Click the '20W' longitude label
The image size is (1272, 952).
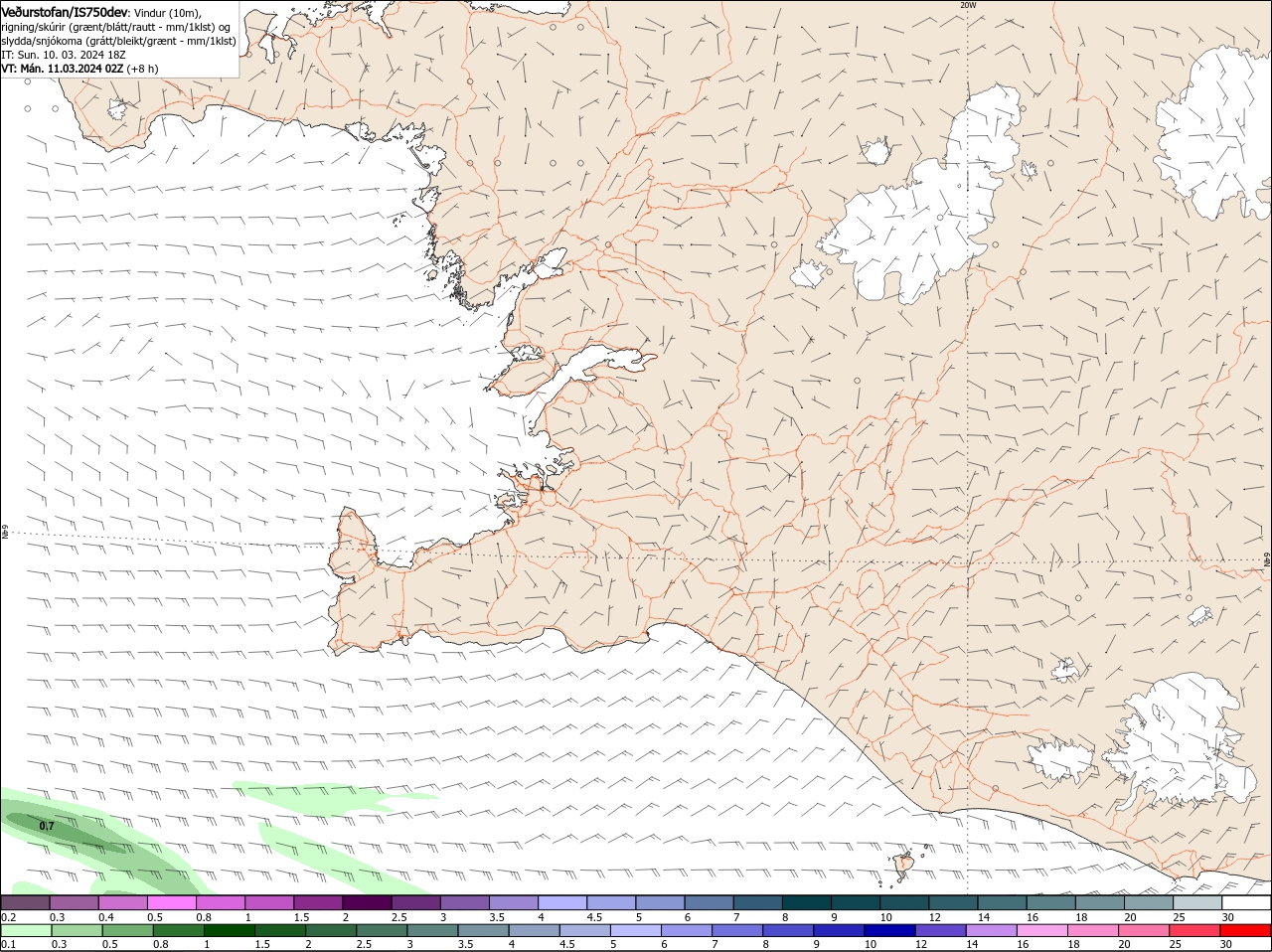(968, 5)
